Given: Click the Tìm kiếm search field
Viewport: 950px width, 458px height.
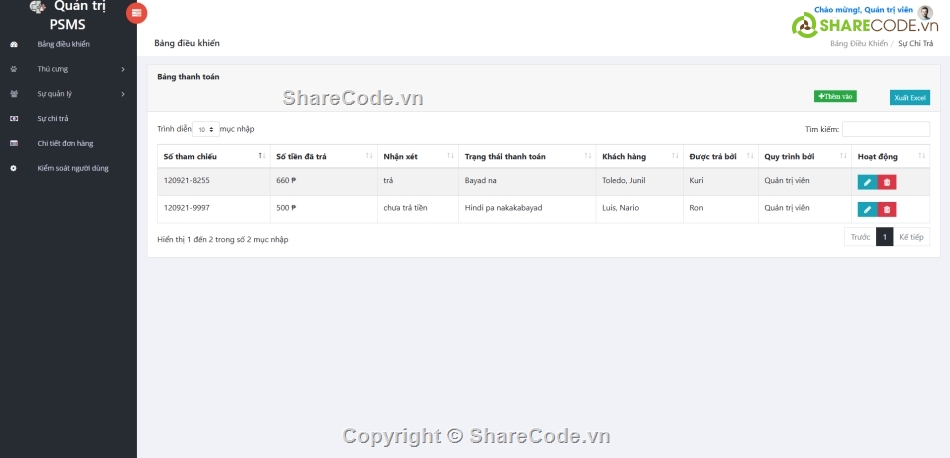Looking at the screenshot, I should click(x=885, y=129).
